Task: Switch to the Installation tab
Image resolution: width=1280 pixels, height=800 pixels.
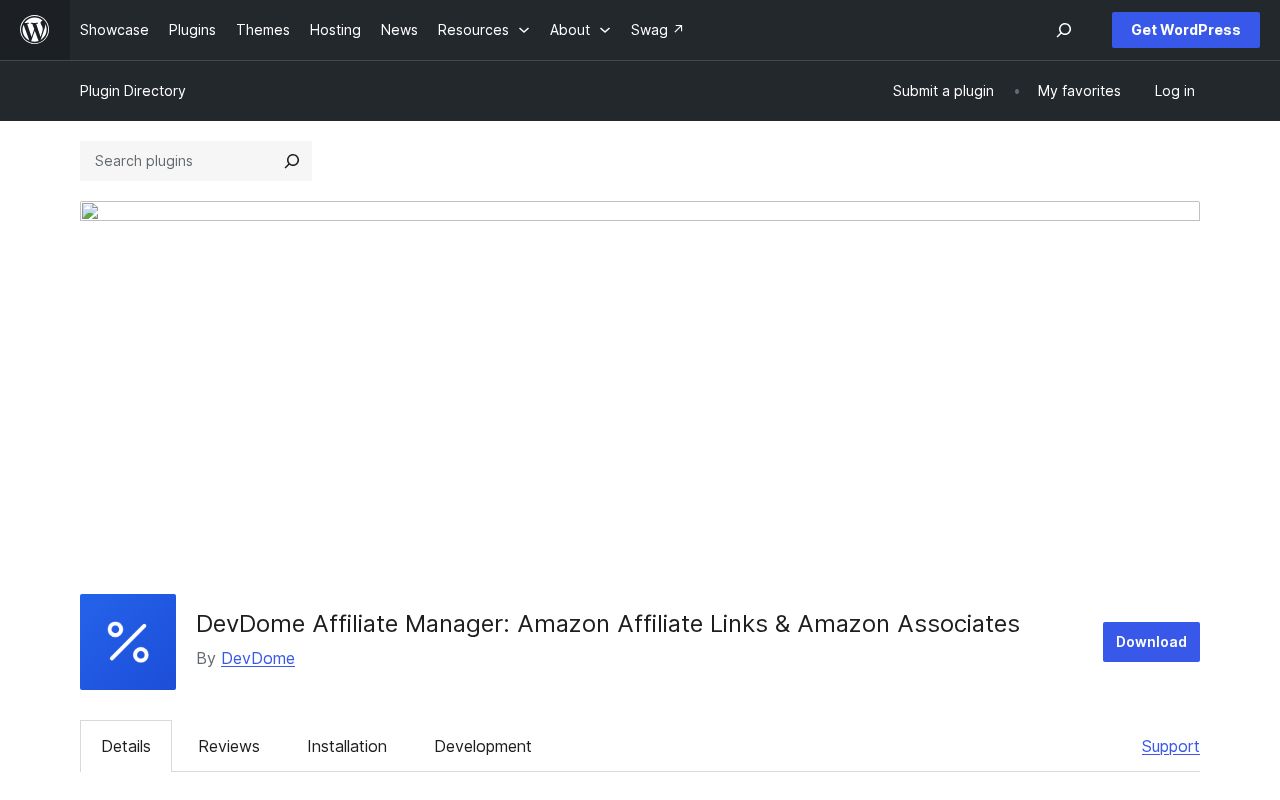Action: point(347,746)
